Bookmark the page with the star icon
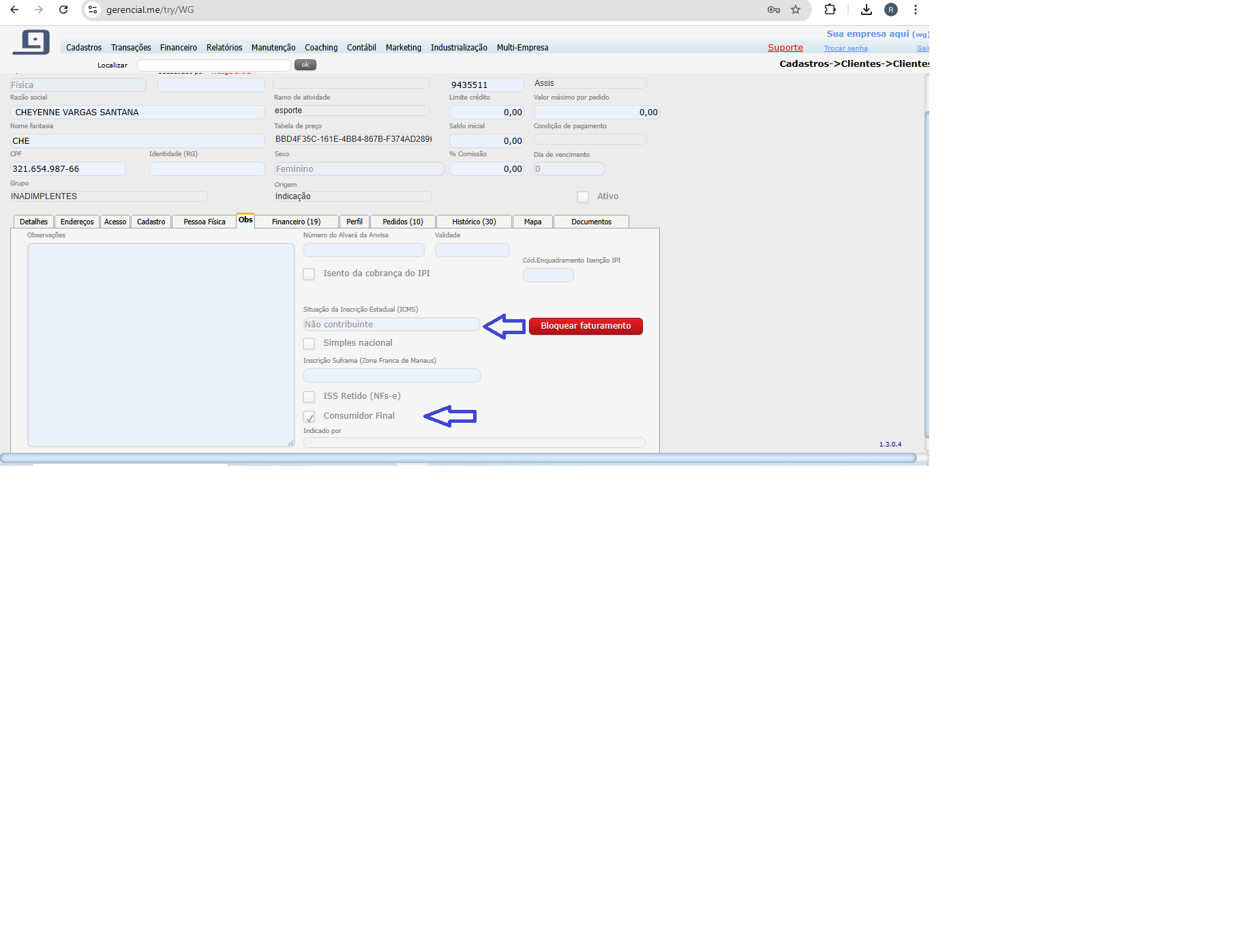Image resolution: width=1249 pixels, height=952 pixels. pyautogui.click(x=796, y=10)
